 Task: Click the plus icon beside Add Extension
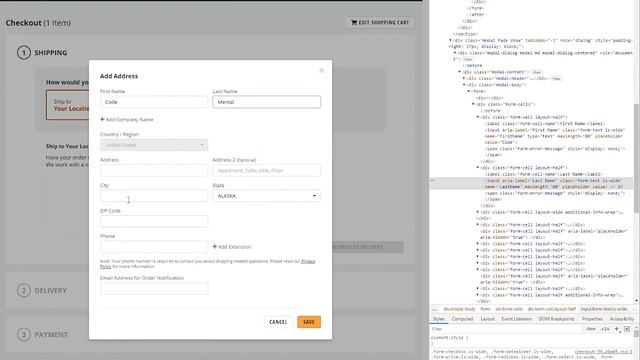click(x=215, y=247)
